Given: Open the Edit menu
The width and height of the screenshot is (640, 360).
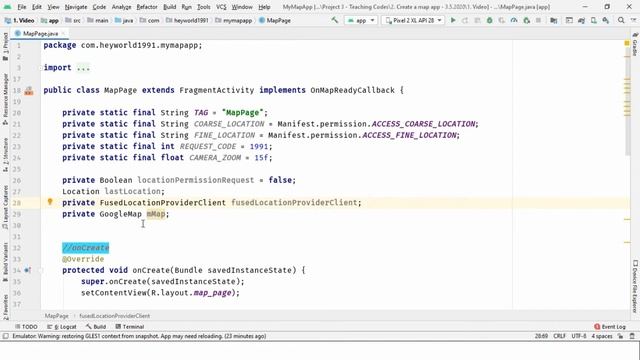Looking at the screenshot, I should [x=37, y=7].
